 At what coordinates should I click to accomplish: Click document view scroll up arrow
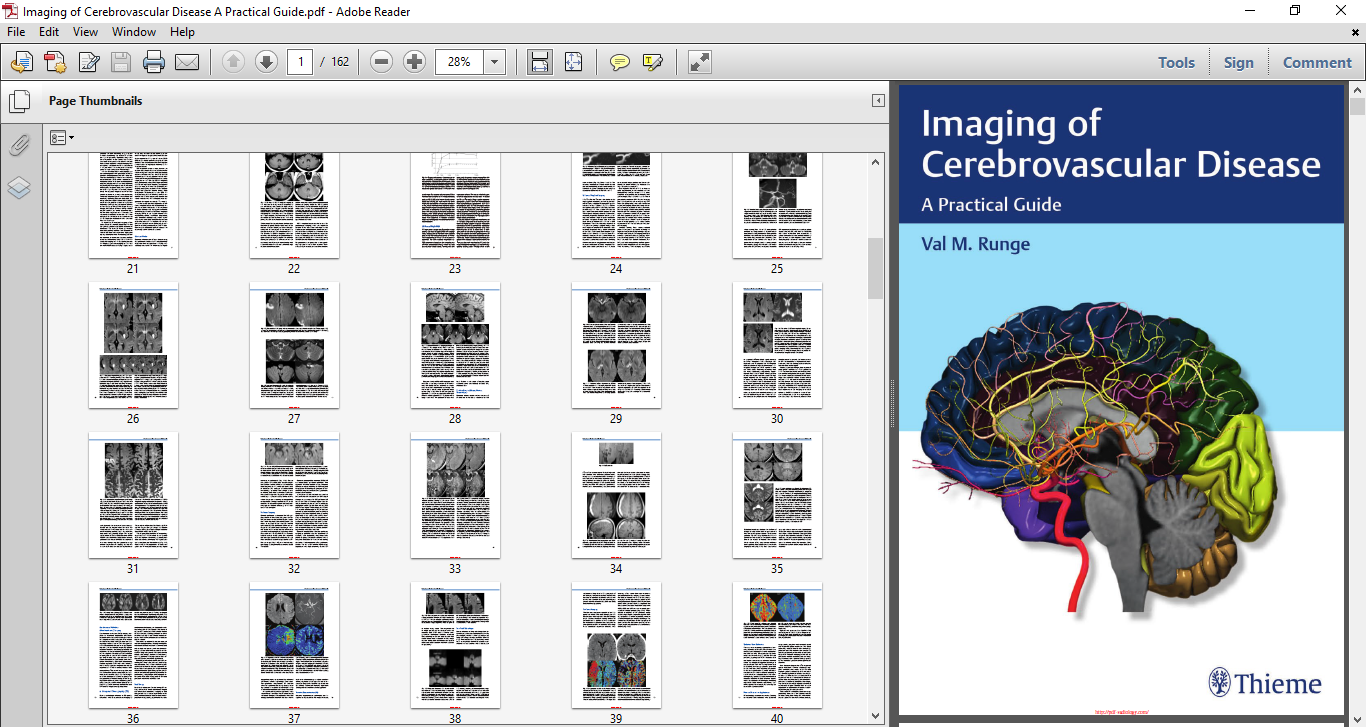pyautogui.click(x=1357, y=90)
